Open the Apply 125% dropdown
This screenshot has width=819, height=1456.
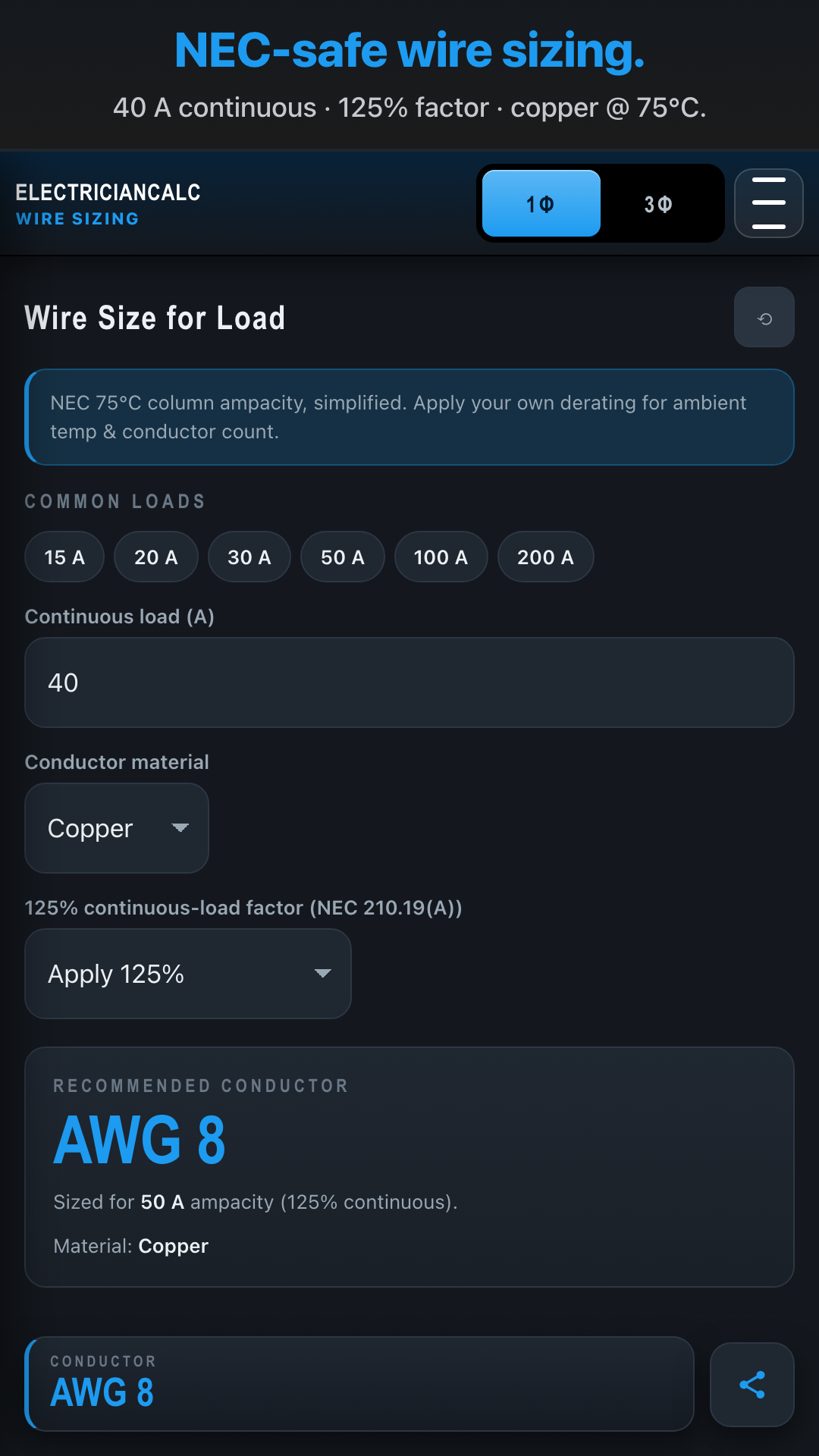click(x=187, y=974)
